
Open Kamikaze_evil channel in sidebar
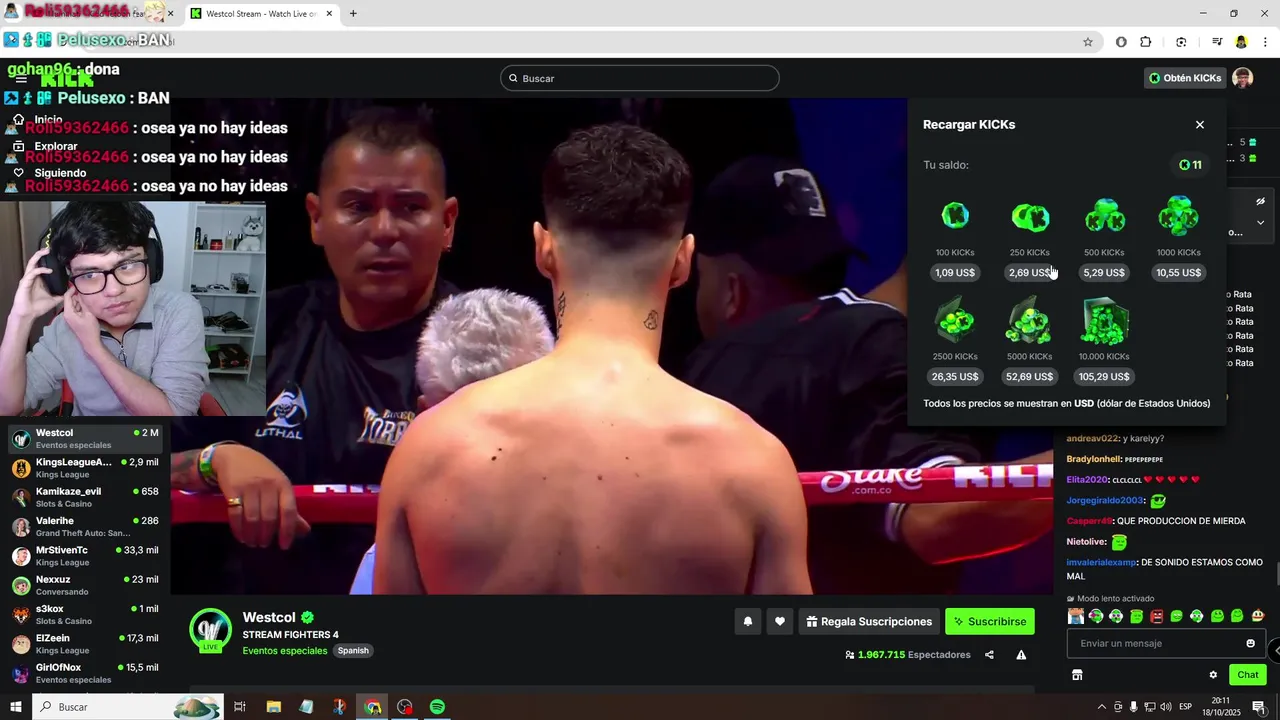coord(84,497)
